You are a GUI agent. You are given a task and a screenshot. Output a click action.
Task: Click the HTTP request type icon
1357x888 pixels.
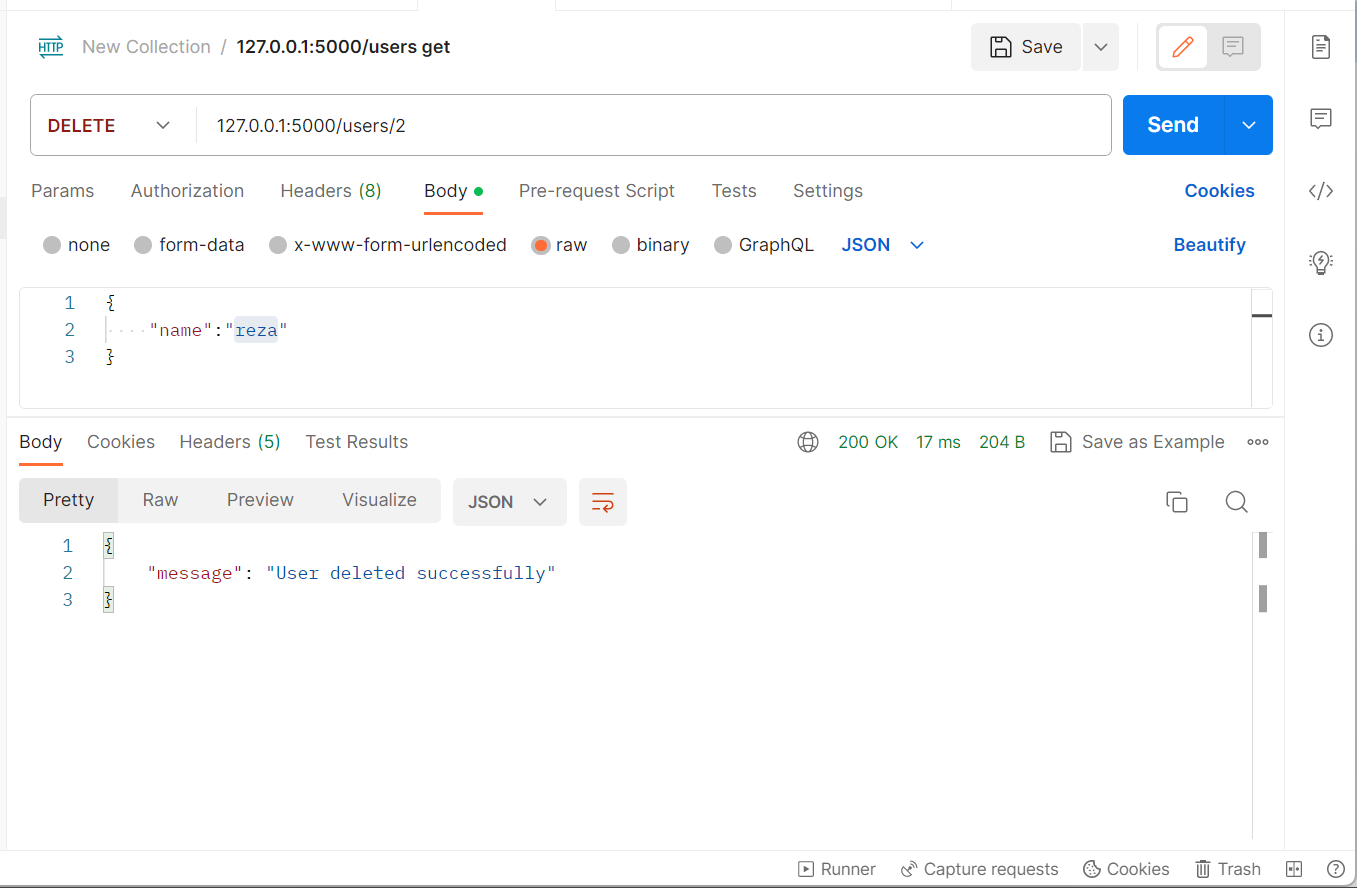tap(51, 47)
